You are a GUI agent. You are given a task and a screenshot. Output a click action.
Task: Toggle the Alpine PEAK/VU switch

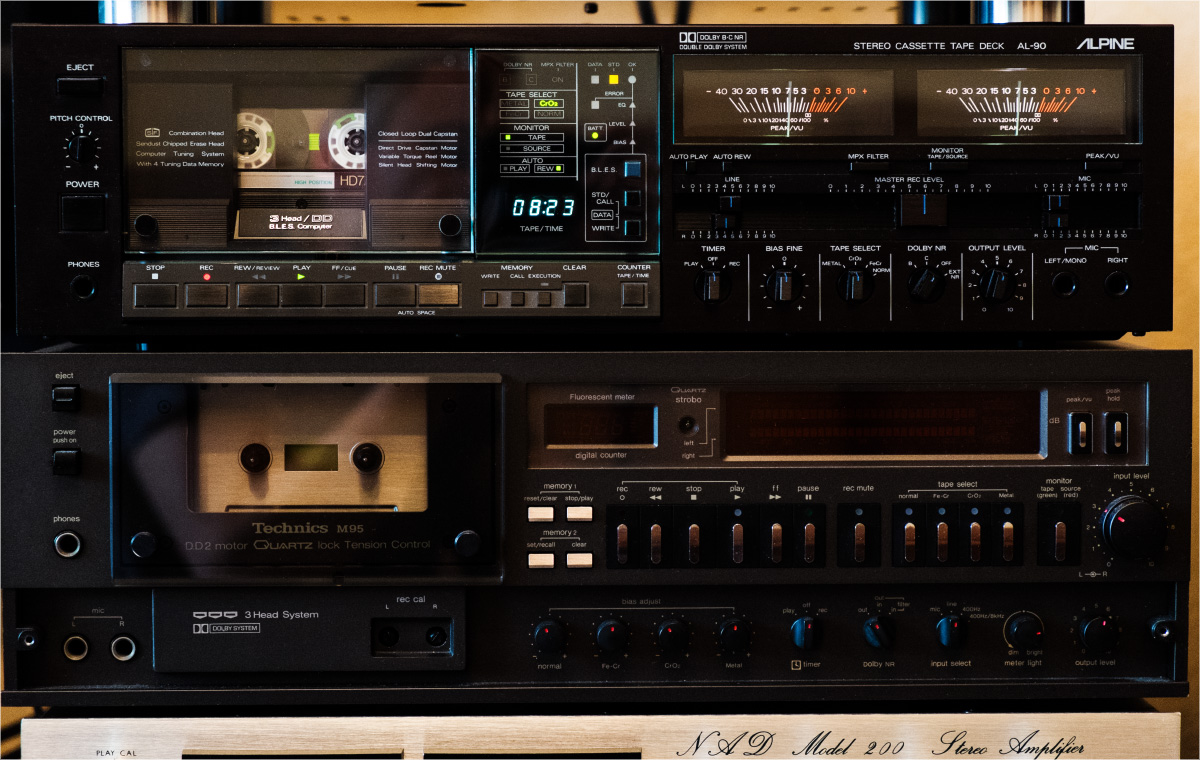click(1103, 167)
